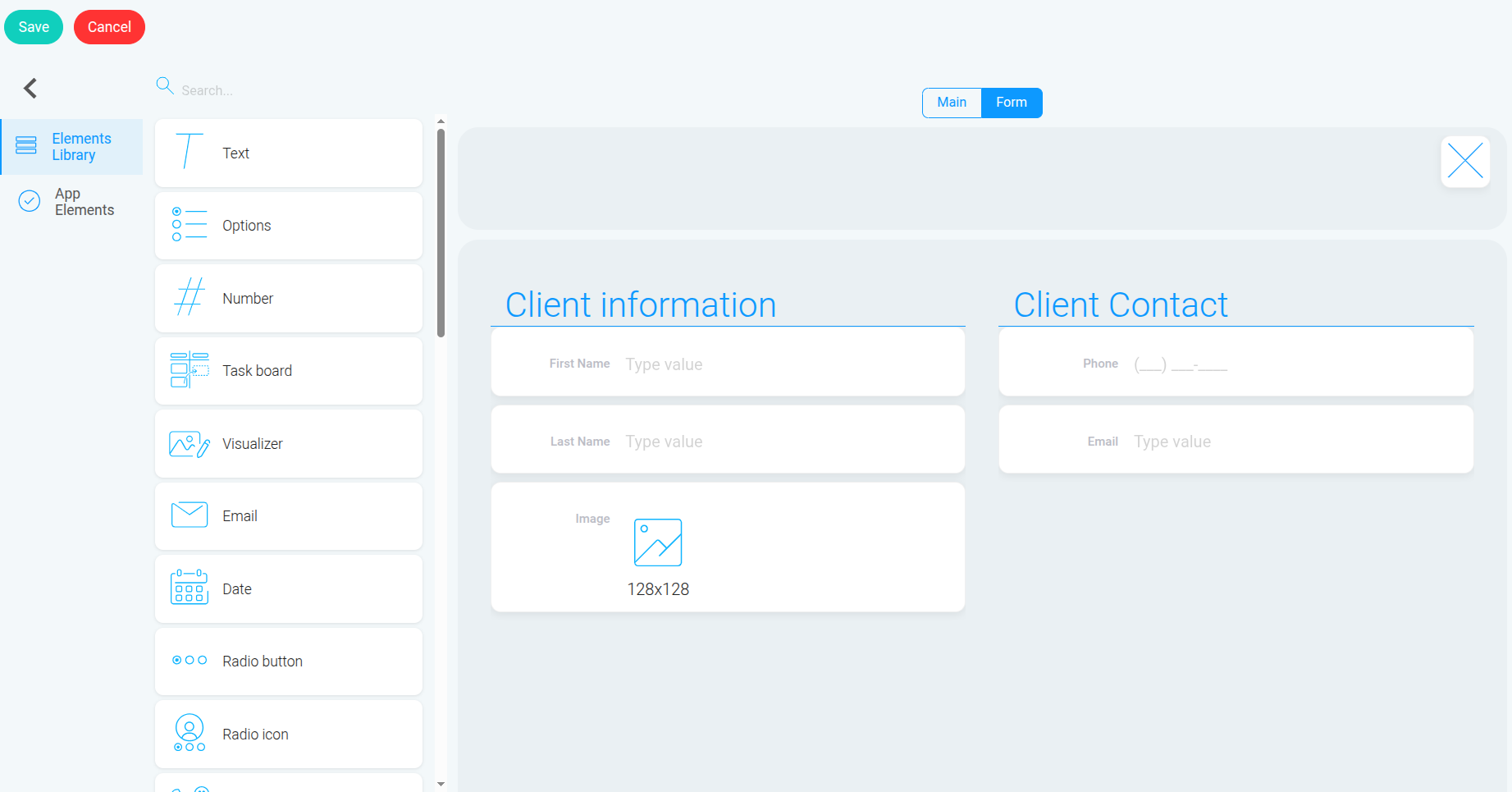This screenshot has height=792, width=1512.
Task: Pick the Radio button dots icon
Action: click(190, 660)
